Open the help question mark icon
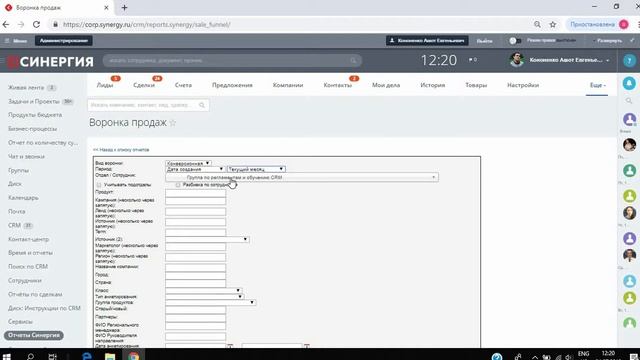The height and width of the screenshot is (360, 640). [629, 60]
